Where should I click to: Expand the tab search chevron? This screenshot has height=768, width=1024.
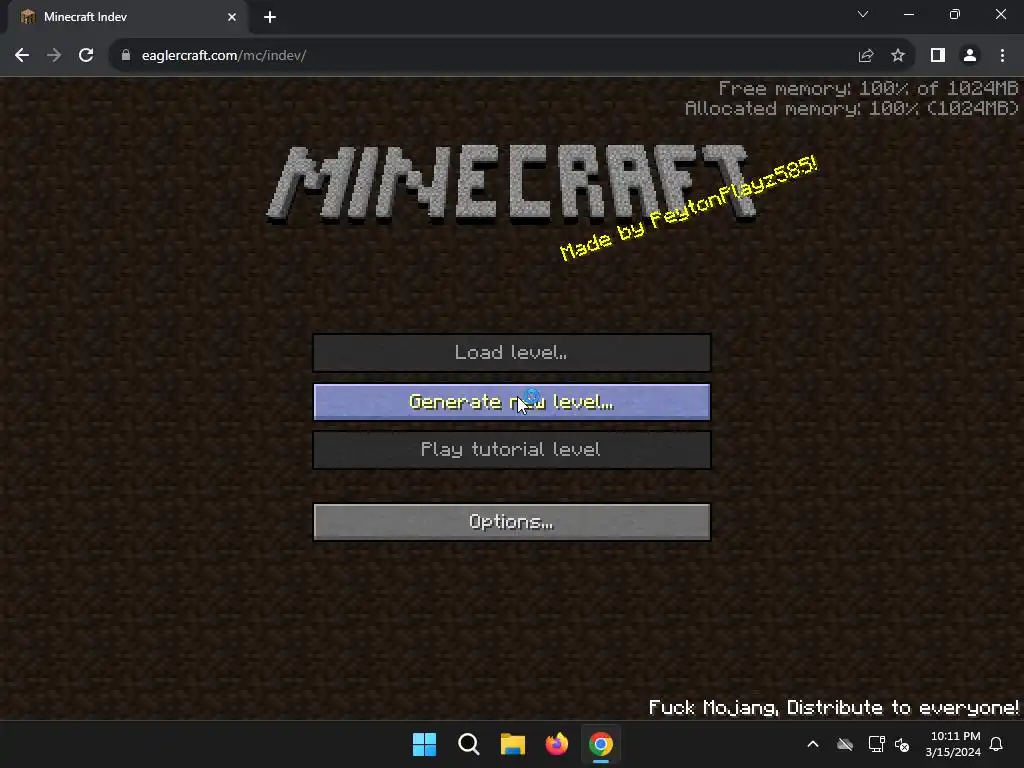[x=863, y=14]
